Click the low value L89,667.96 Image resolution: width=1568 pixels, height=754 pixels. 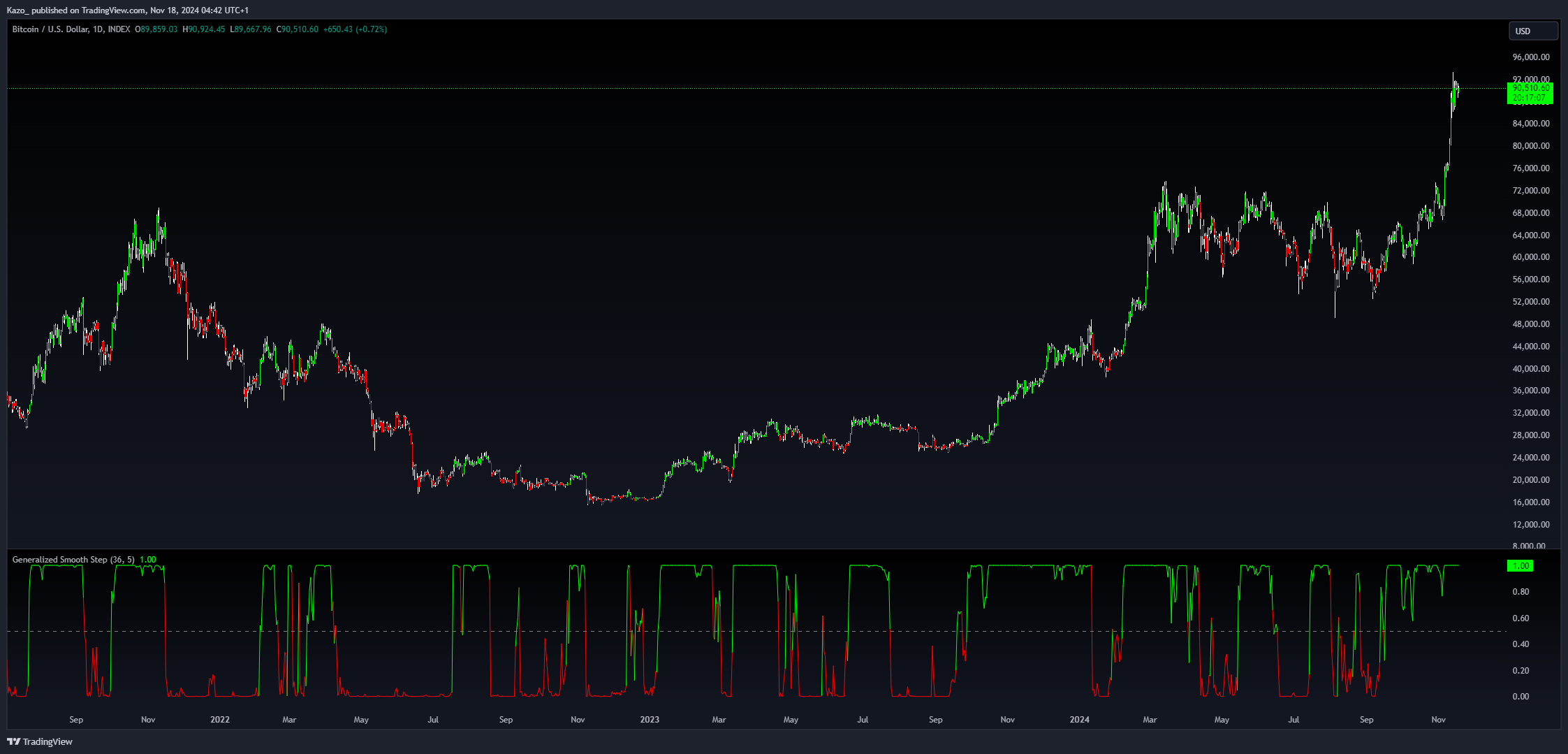pos(251,29)
